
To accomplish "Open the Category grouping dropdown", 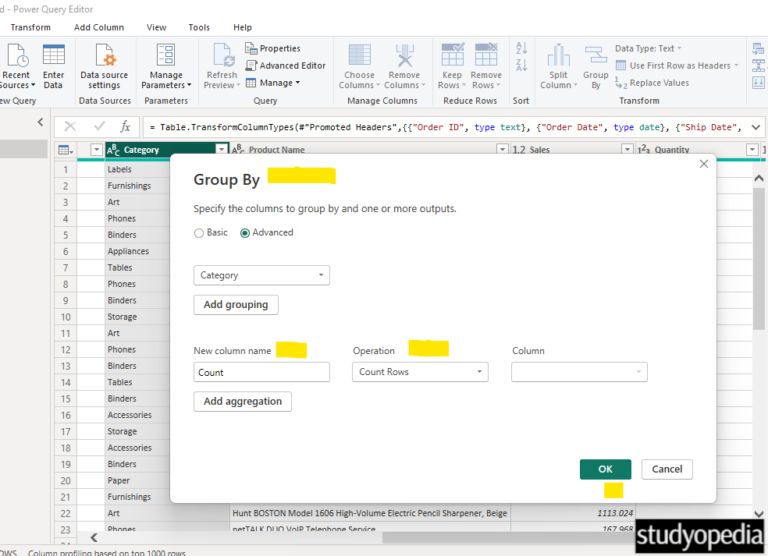I will (x=262, y=275).
